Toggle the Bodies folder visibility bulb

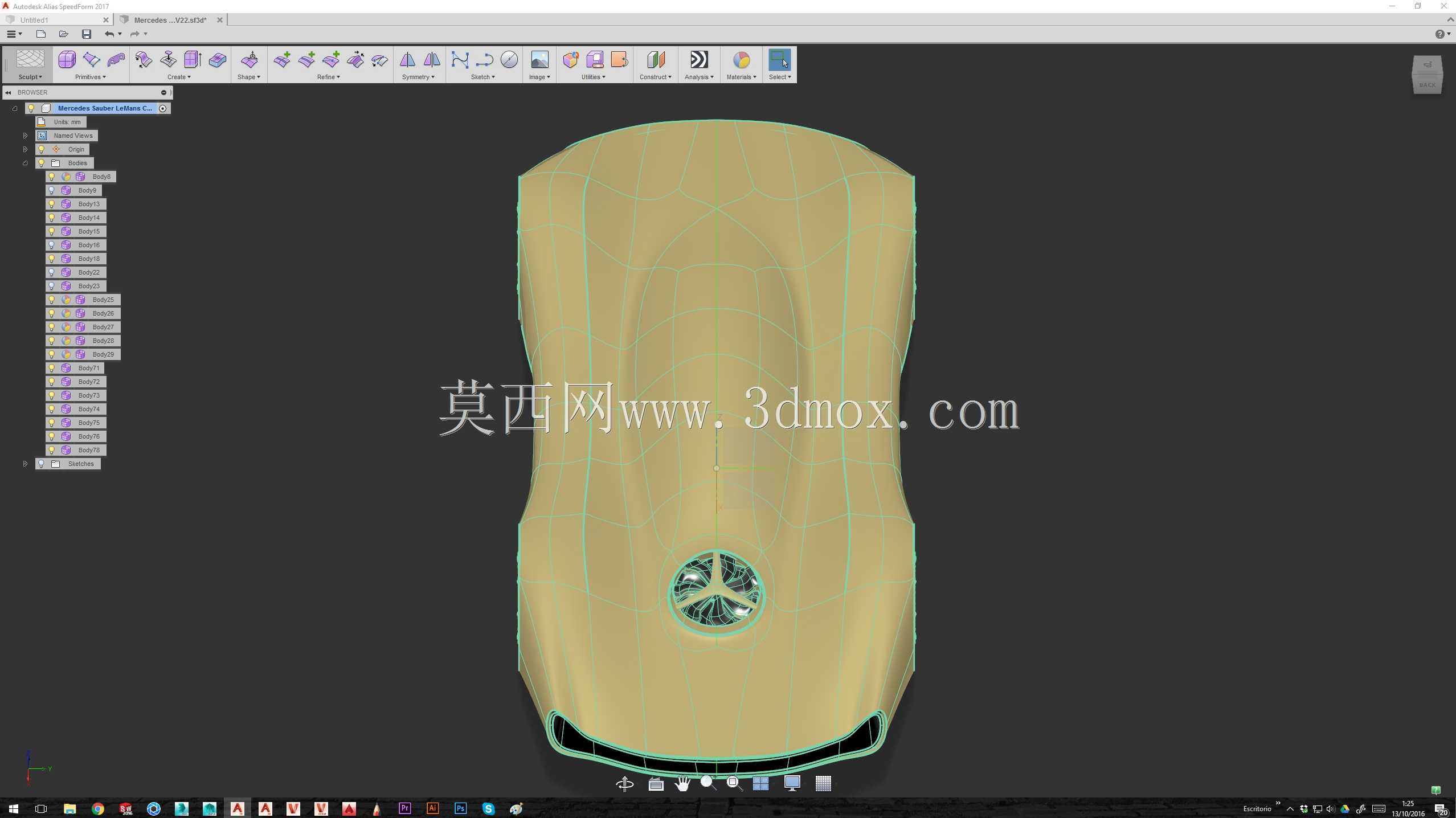click(42, 163)
